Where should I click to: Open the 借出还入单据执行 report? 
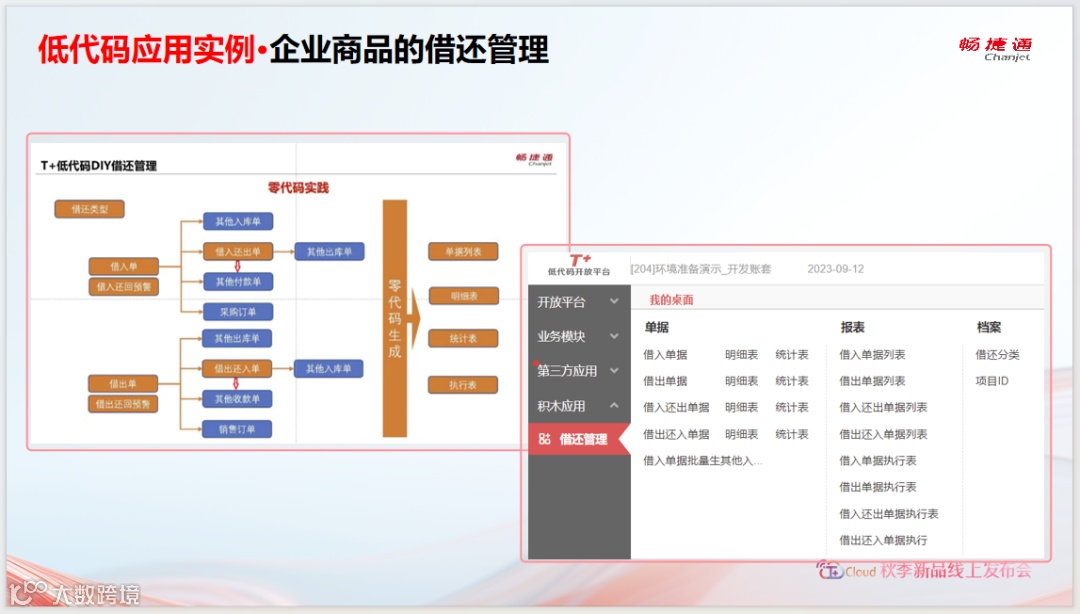883,540
